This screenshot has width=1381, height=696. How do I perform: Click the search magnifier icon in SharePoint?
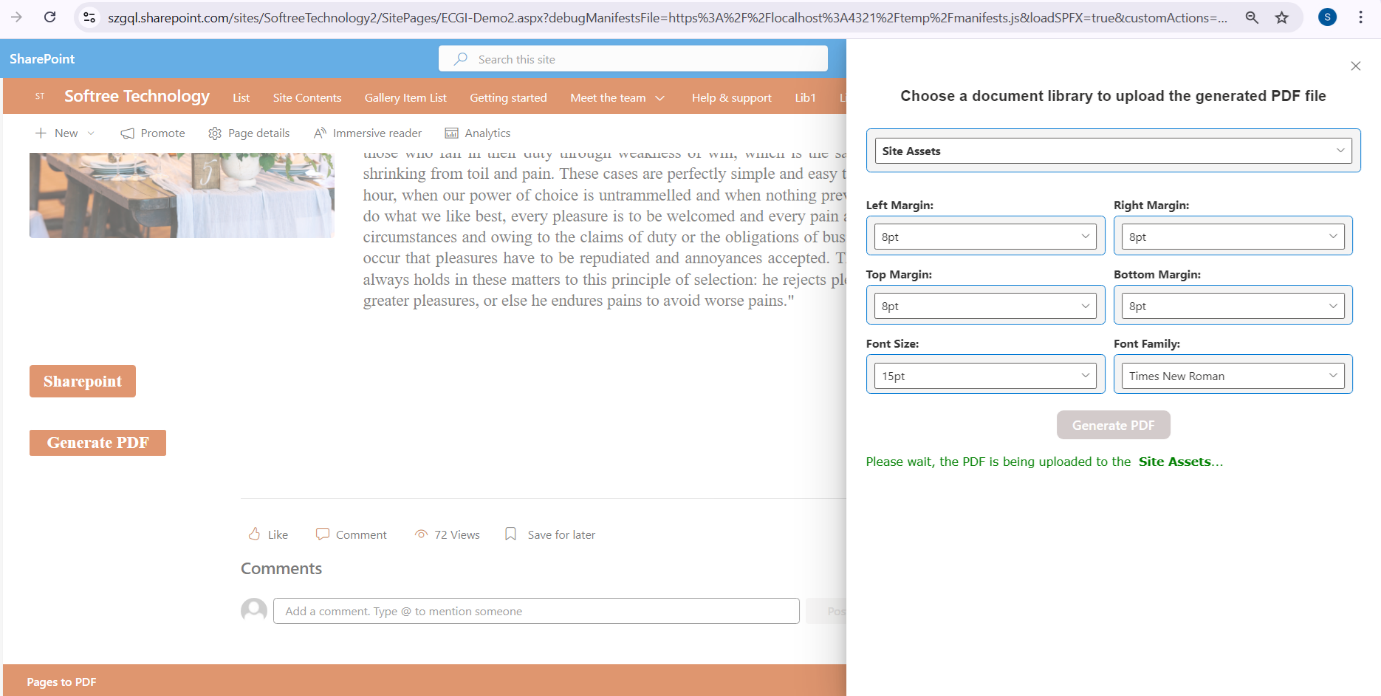[x=461, y=59]
